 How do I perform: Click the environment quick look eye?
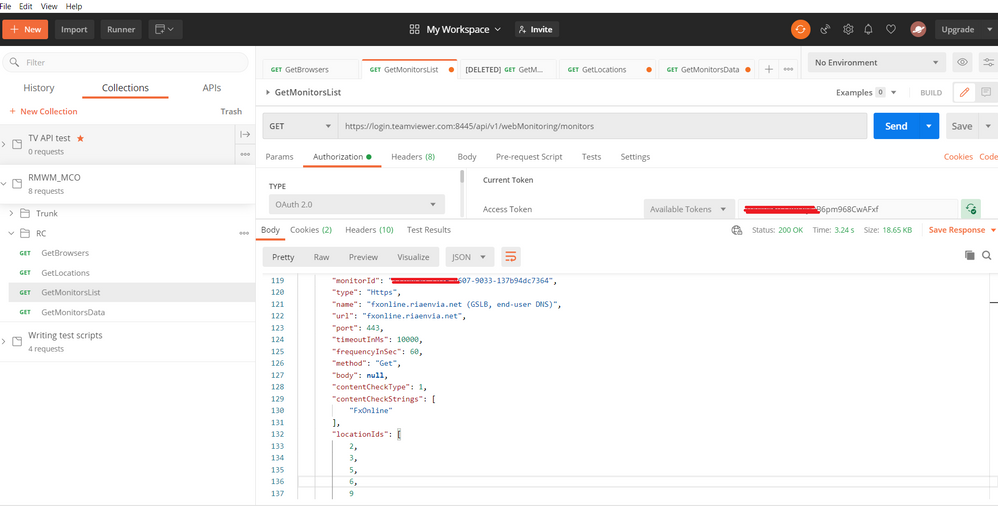(x=962, y=62)
